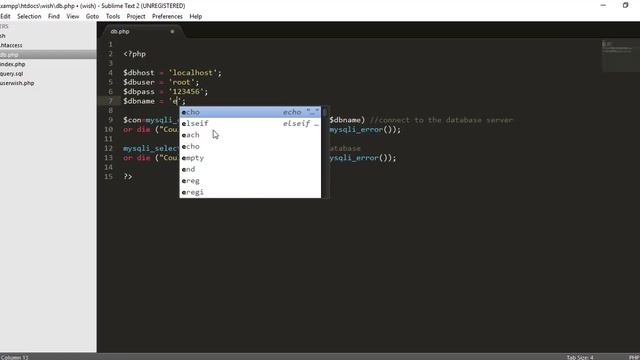Choose end autocomplete suggestion
Image resolution: width=640 pixels, height=360 pixels.
coord(250,169)
